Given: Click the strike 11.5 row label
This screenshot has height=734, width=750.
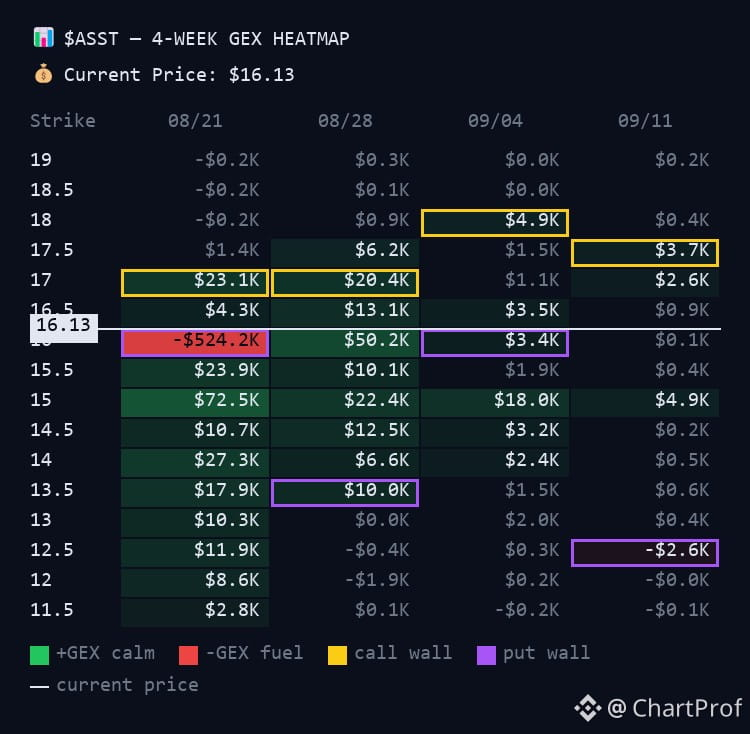Looking at the screenshot, I should [x=52, y=610].
